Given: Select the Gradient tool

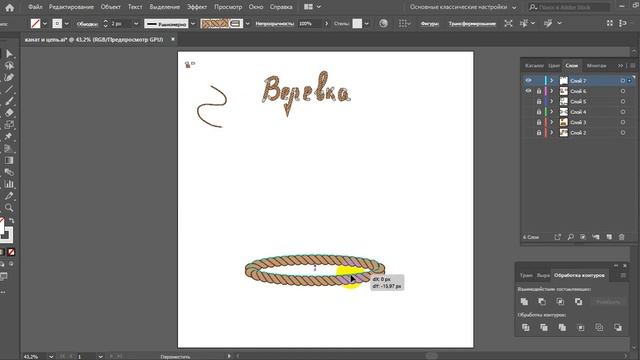Looking at the screenshot, I should [9, 160].
